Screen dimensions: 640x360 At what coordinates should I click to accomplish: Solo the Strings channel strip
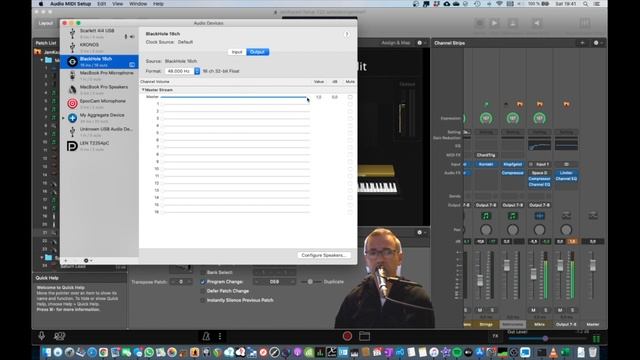point(492,310)
